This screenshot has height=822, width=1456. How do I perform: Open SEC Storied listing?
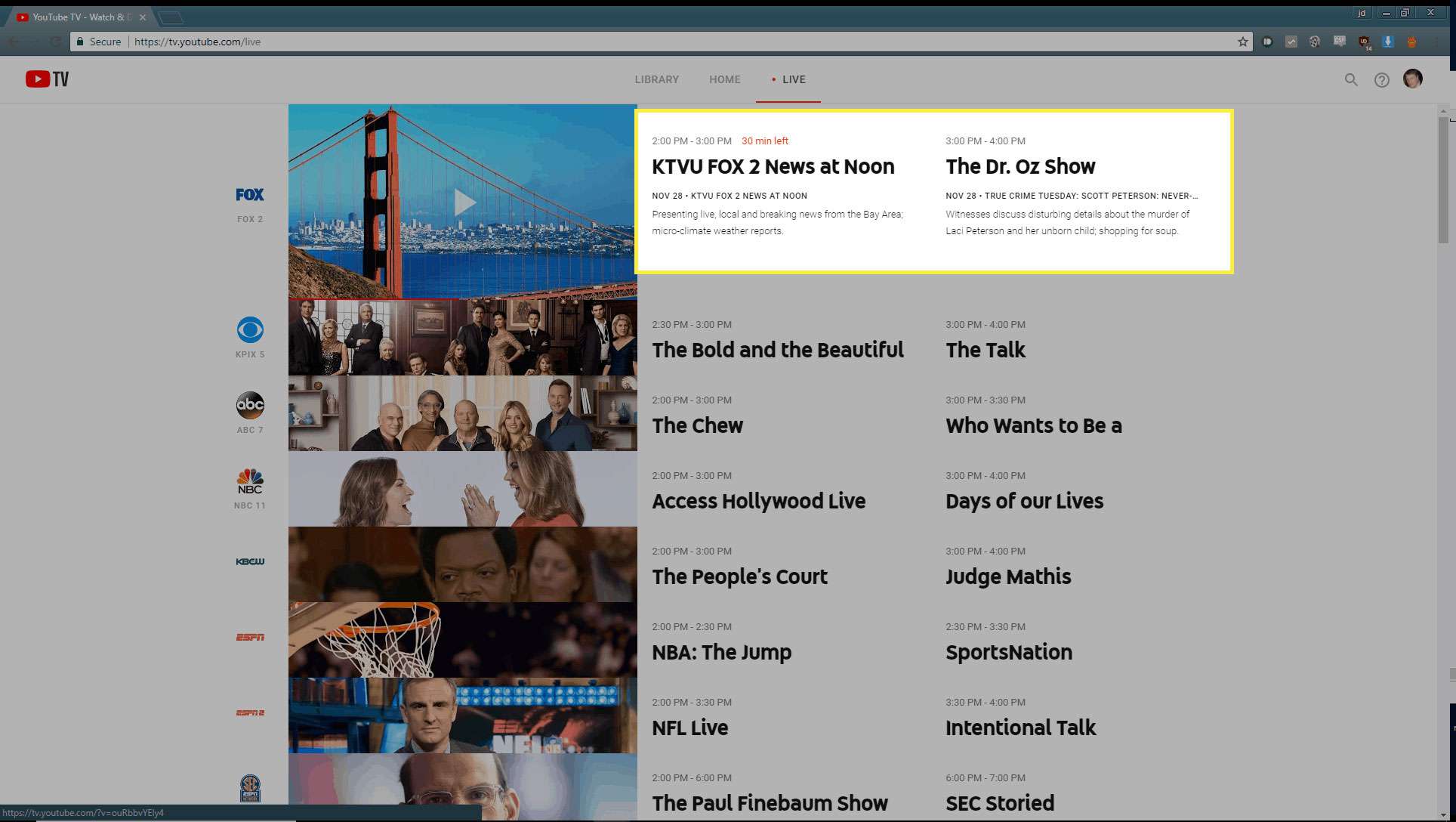(1000, 803)
